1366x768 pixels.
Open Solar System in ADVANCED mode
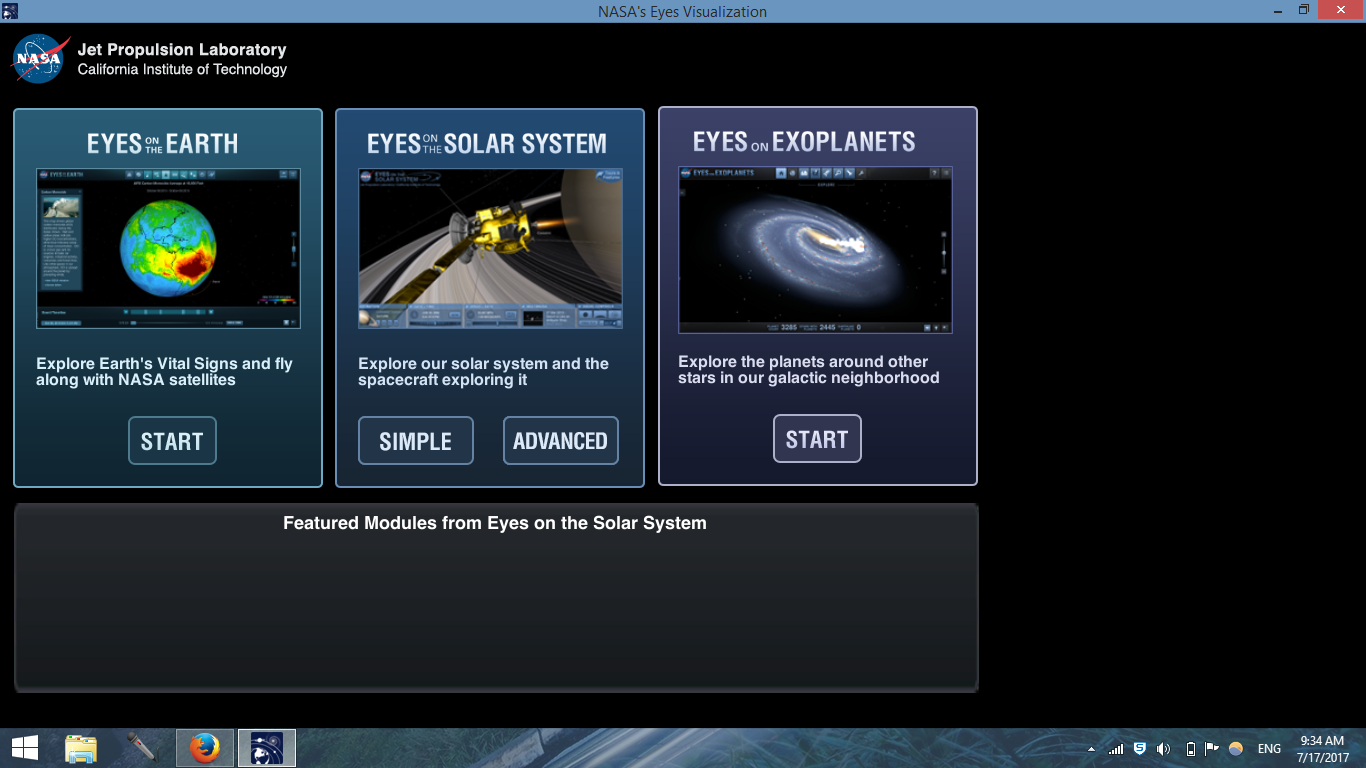pos(560,440)
